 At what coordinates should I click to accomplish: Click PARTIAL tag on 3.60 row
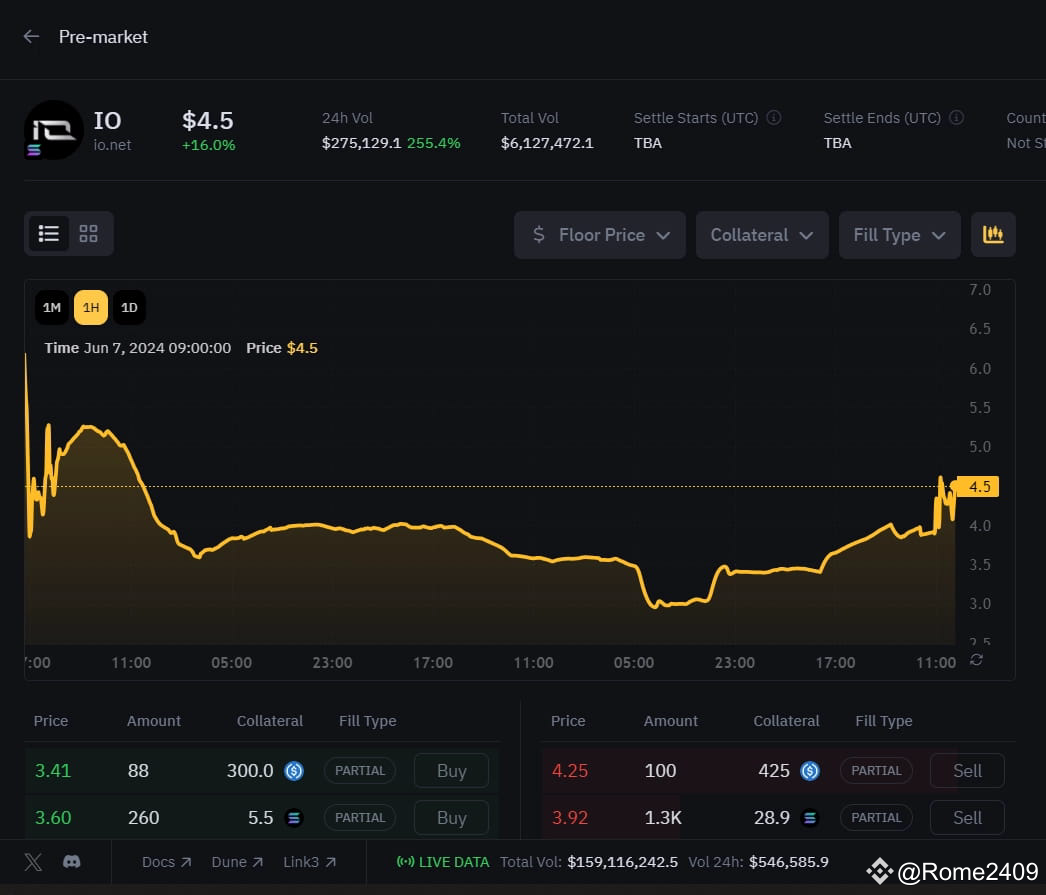(x=360, y=818)
